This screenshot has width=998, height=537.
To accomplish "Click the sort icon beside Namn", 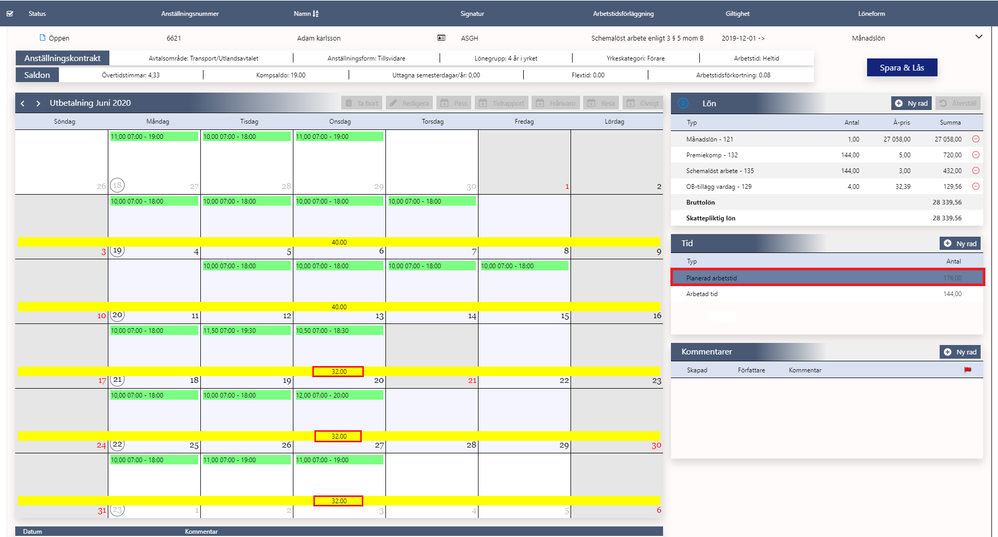I will tap(316, 13).
